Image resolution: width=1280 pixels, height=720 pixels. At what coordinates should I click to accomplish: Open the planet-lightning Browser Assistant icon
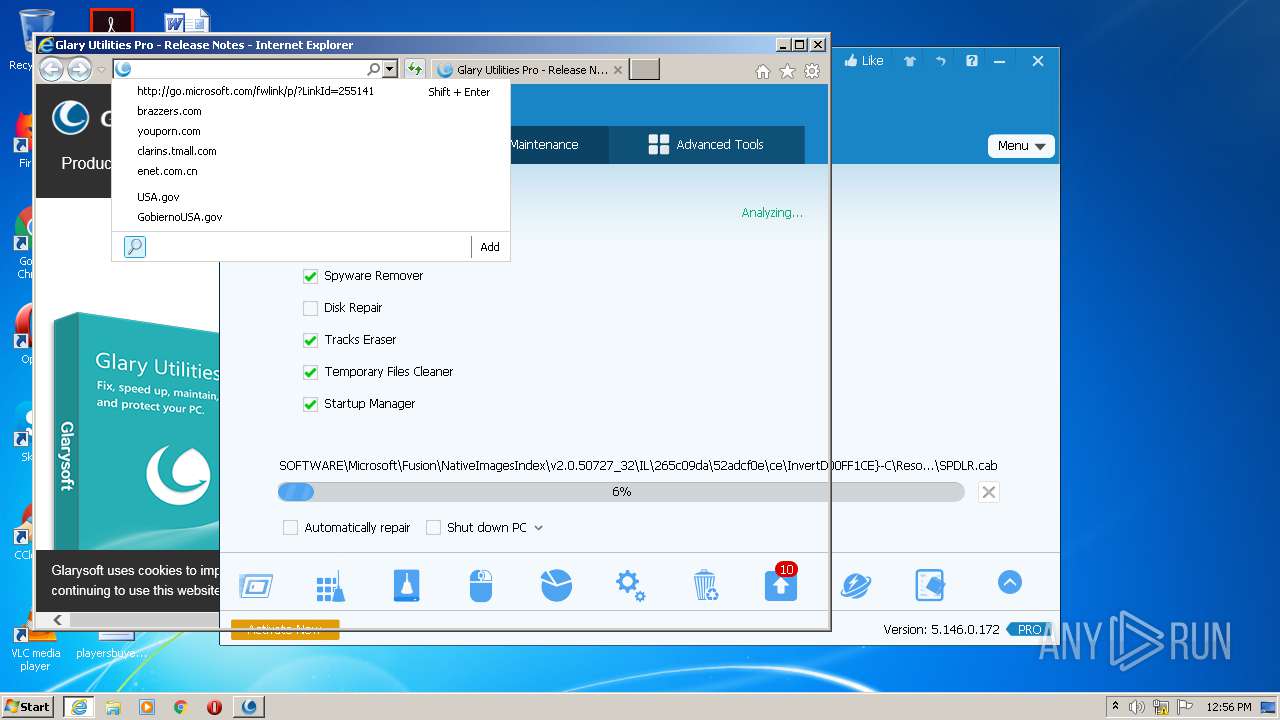coord(856,585)
